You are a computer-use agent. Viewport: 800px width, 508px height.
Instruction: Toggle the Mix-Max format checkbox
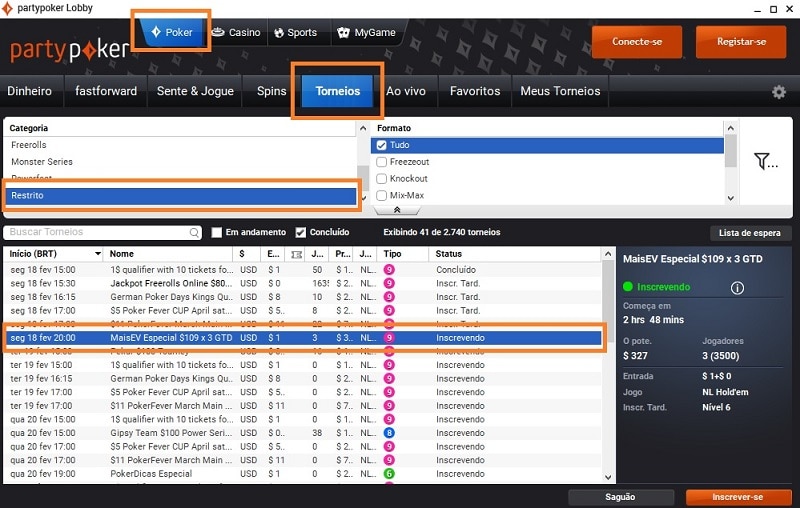(x=381, y=196)
